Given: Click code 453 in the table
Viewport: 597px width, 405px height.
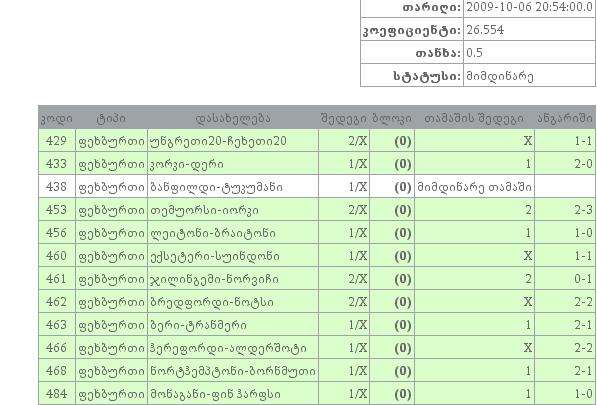Looking at the screenshot, I should pyautogui.click(x=56, y=210).
